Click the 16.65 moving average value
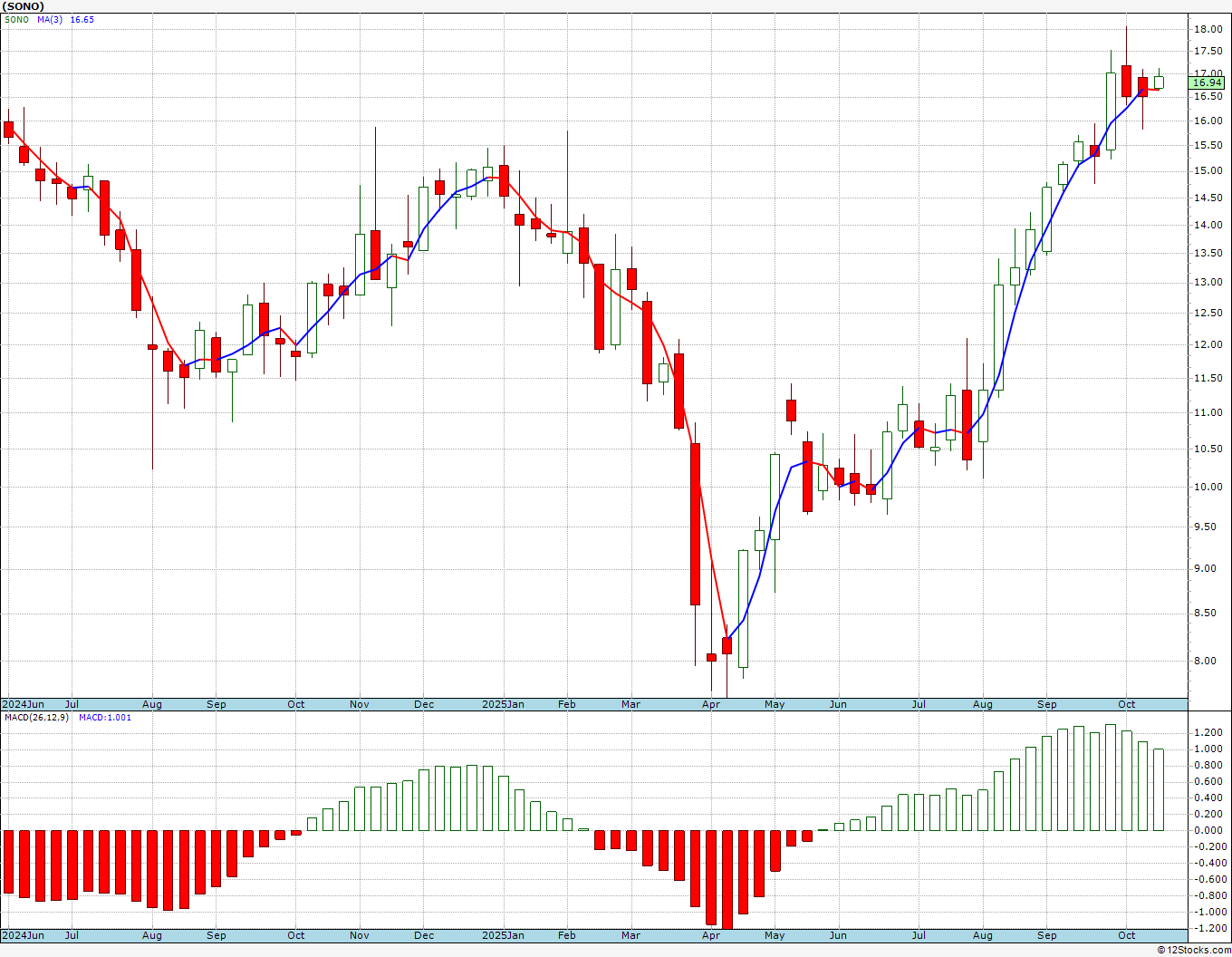Viewport: 1232px width, 957px height. tap(82, 19)
